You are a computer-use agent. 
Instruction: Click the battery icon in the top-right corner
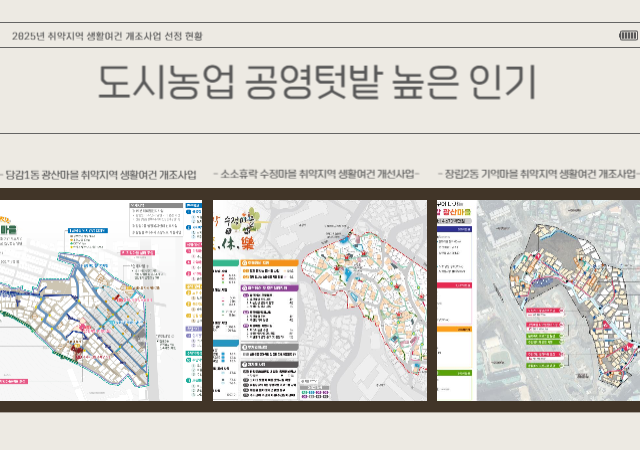[x=628, y=35]
